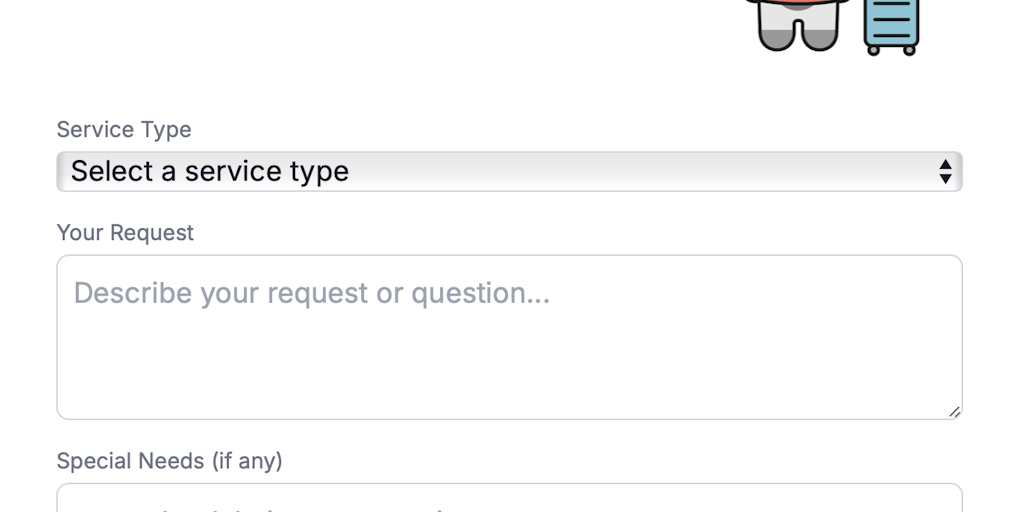Click the "Service Type" field label
The image size is (1024, 512).
coord(124,130)
